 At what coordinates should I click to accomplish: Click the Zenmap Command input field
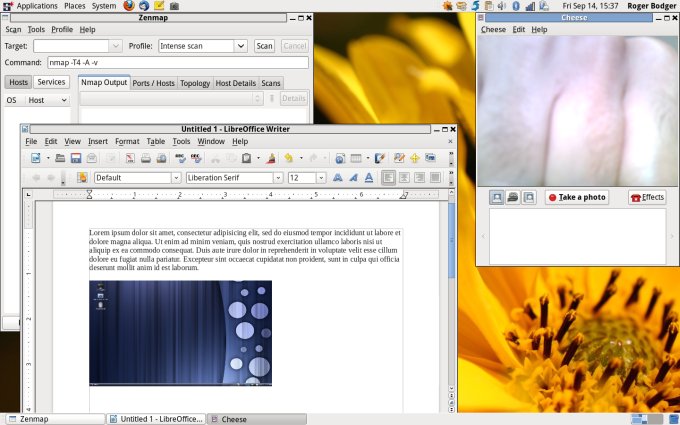(x=178, y=62)
